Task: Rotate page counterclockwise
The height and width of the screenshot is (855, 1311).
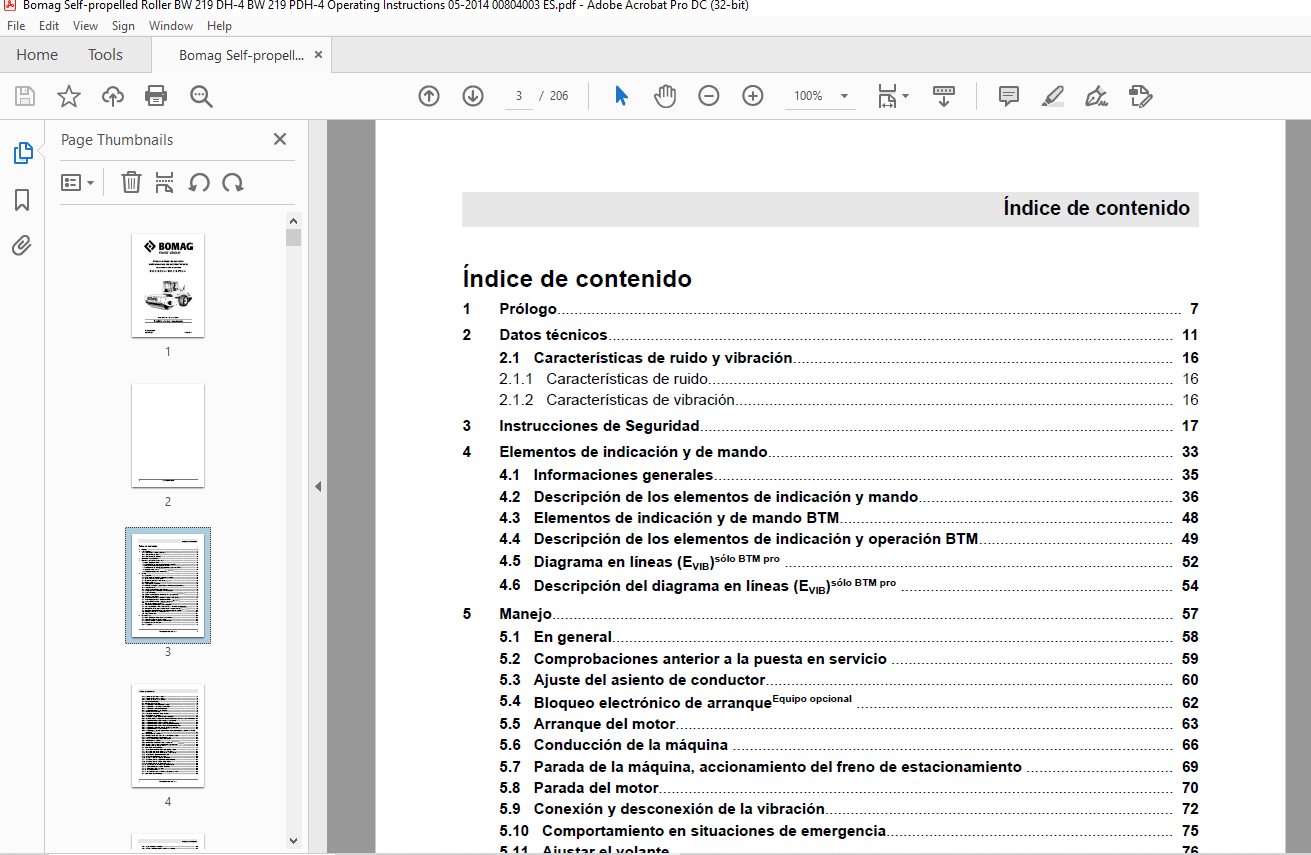Action: pyautogui.click(x=199, y=183)
